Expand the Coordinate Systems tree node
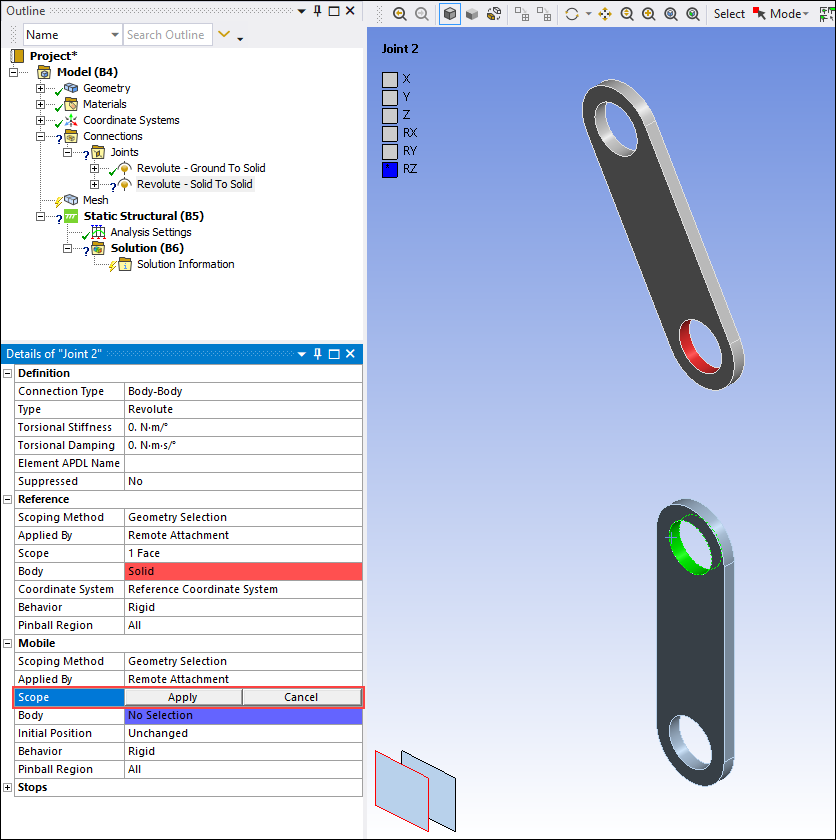This screenshot has height=840, width=836. click(x=40, y=120)
